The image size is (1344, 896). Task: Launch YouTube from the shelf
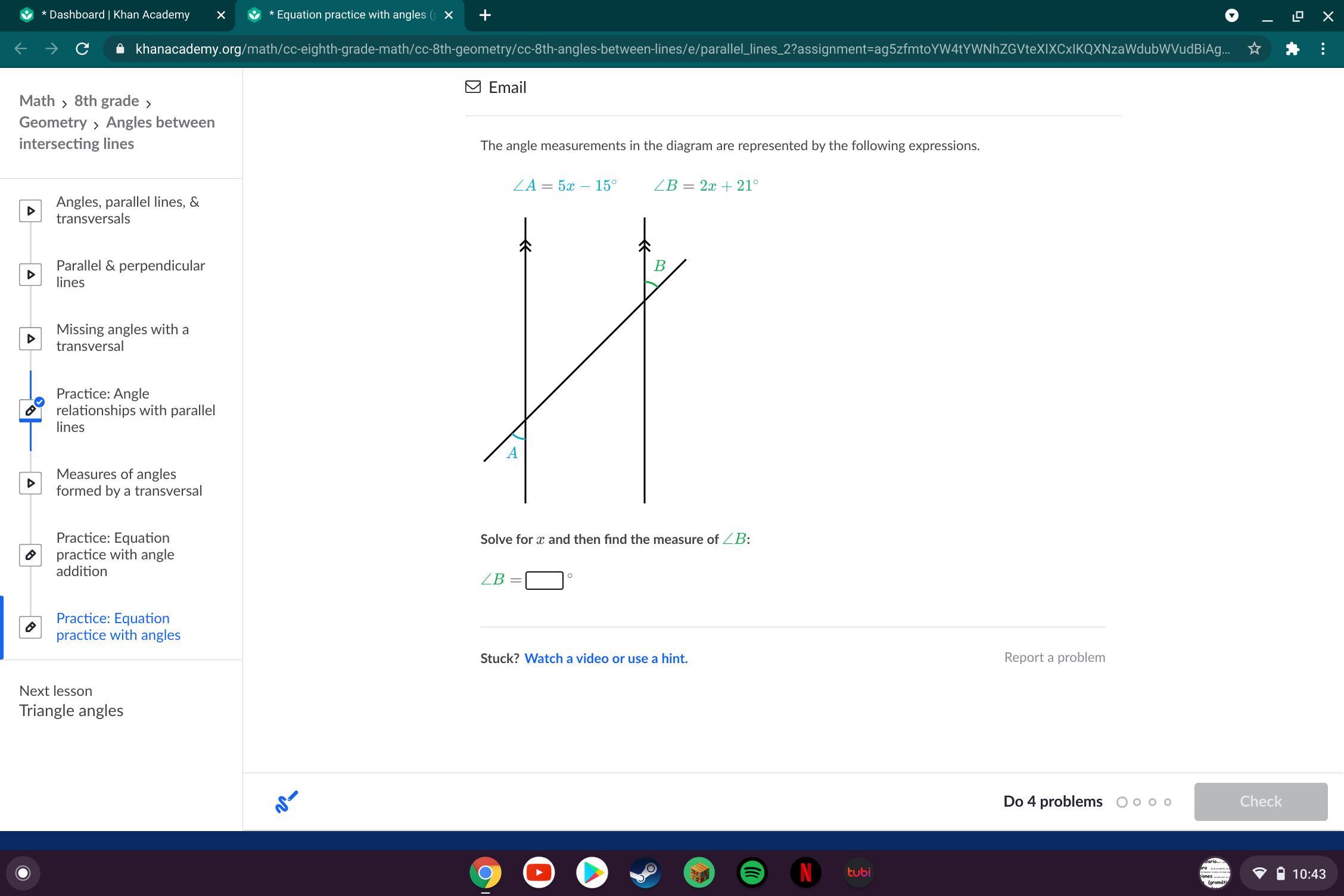539,873
